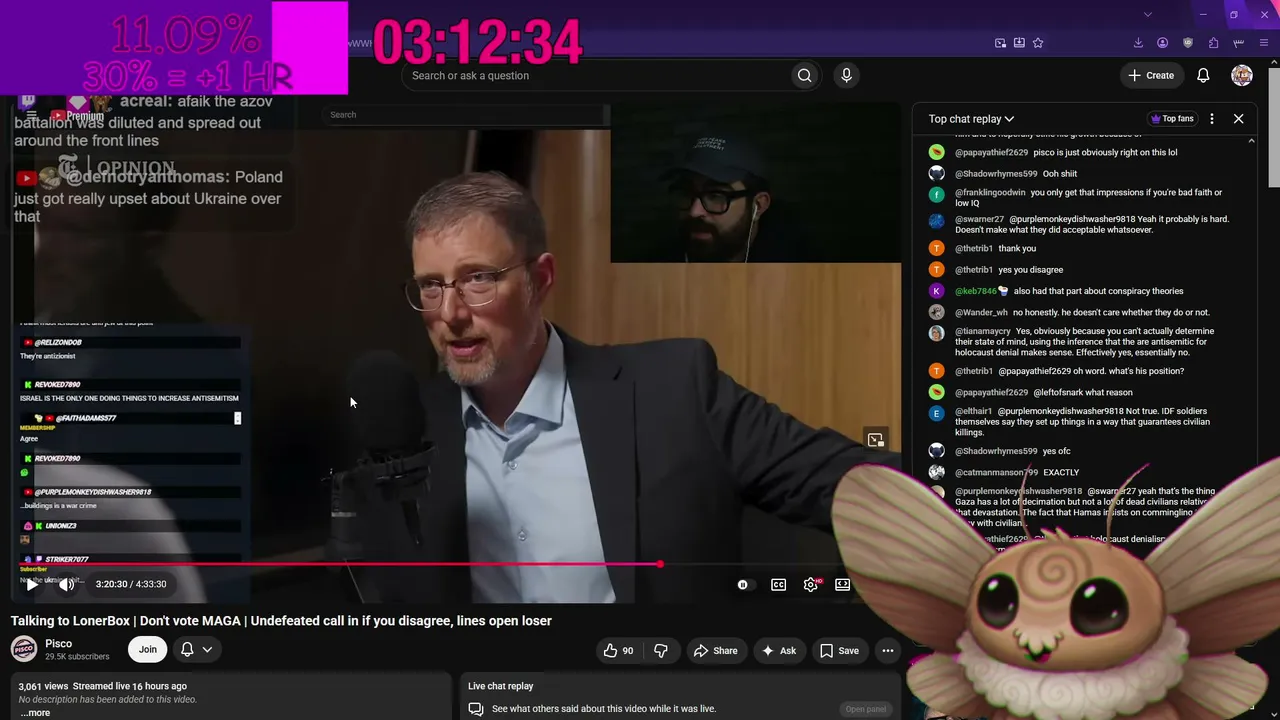This screenshot has height=720, width=1280.
Task: Select the 'thank you' message by @thetrib1
Action: click(1017, 249)
